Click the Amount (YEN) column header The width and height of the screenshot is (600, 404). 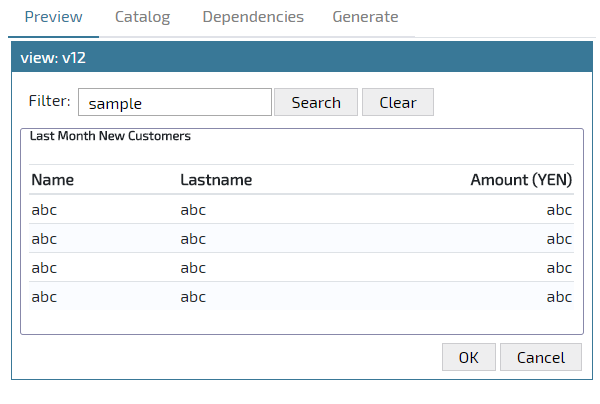[521, 180]
